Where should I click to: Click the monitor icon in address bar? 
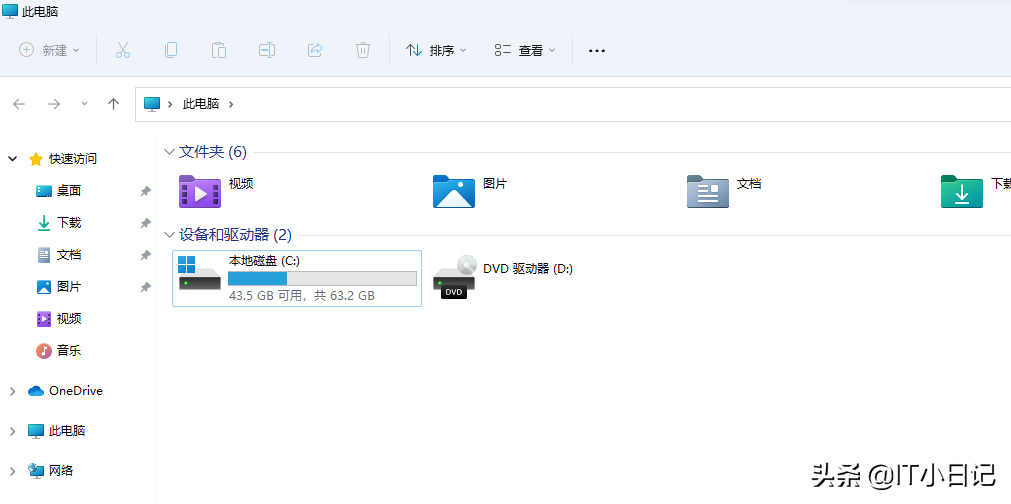click(152, 104)
